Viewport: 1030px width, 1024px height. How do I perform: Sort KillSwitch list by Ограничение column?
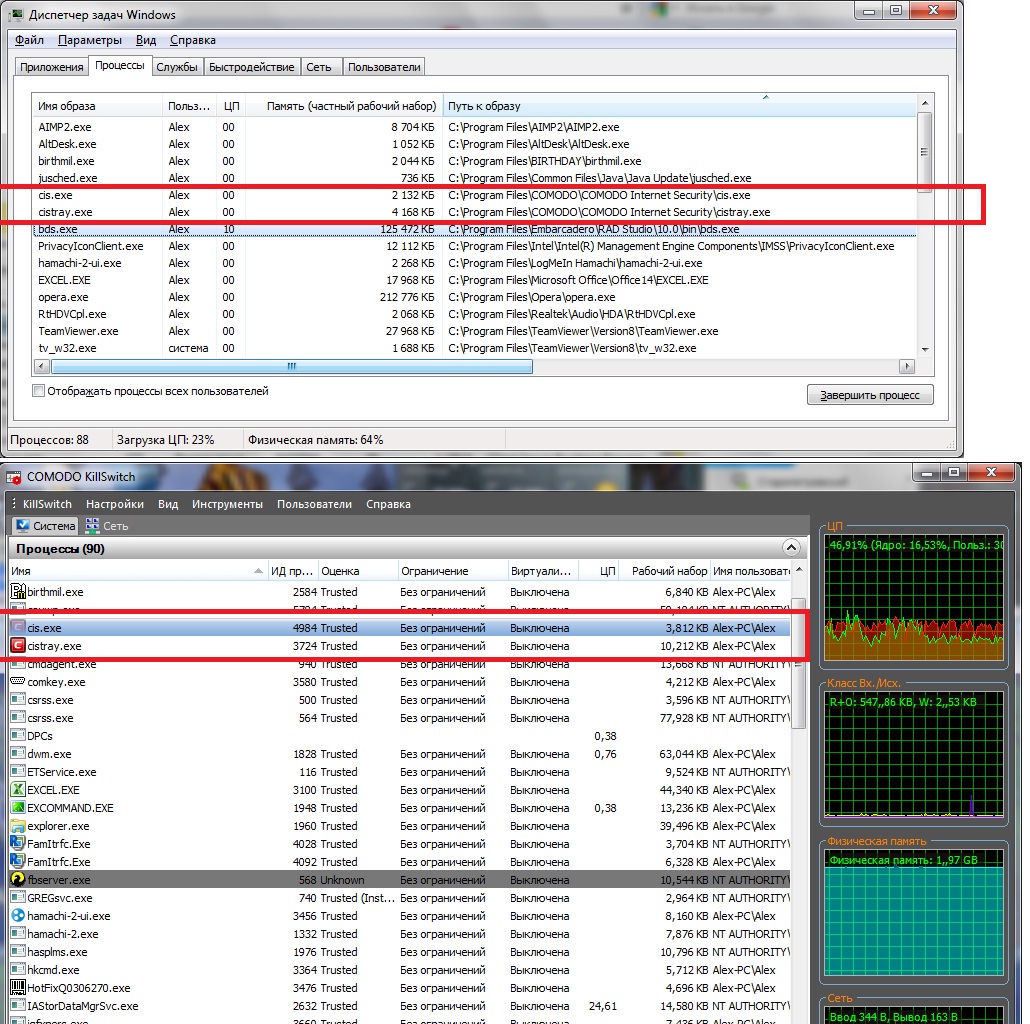click(x=453, y=571)
